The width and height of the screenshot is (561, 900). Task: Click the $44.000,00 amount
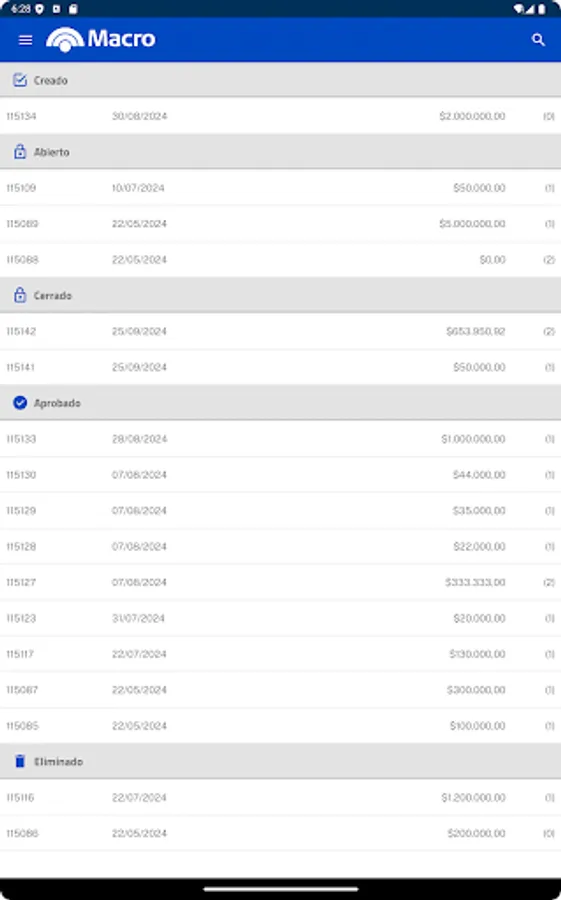click(x=479, y=475)
